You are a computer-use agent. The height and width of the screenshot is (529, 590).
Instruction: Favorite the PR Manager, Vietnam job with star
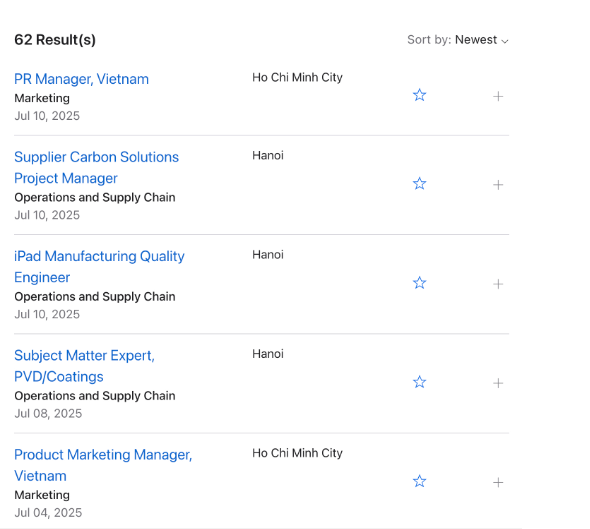click(419, 95)
